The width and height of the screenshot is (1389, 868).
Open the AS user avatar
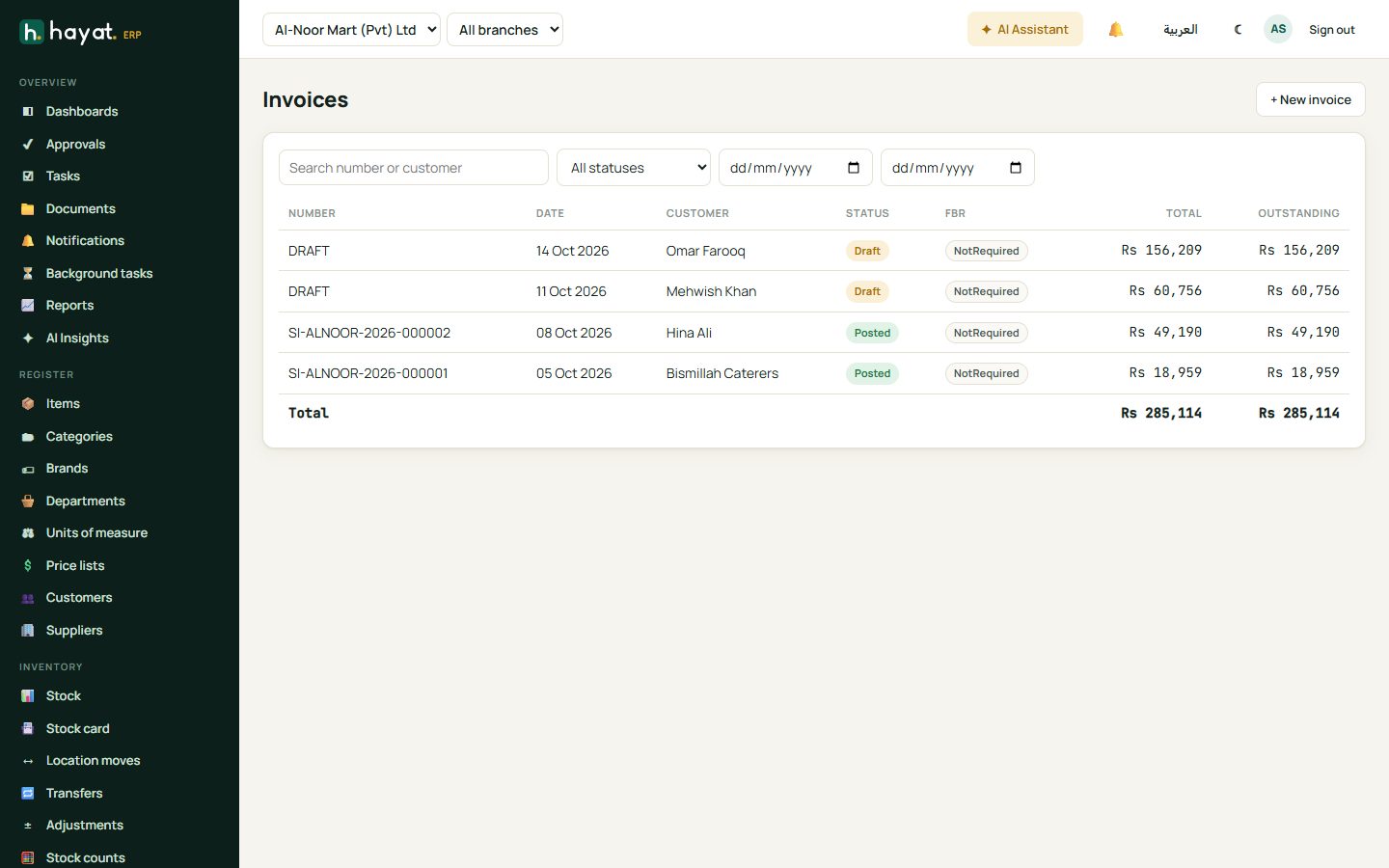point(1278,29)
